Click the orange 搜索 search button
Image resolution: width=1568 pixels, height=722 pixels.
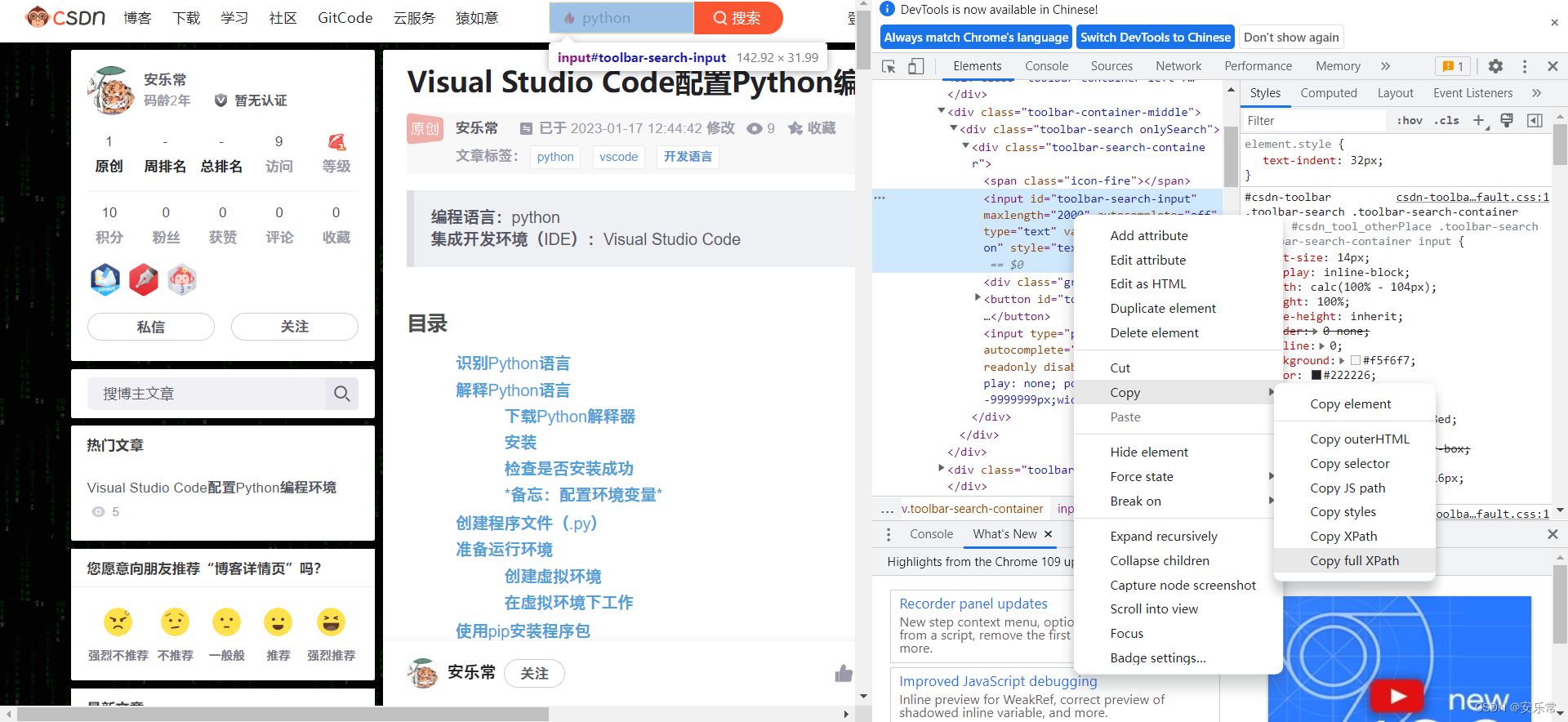coord(737,18)
